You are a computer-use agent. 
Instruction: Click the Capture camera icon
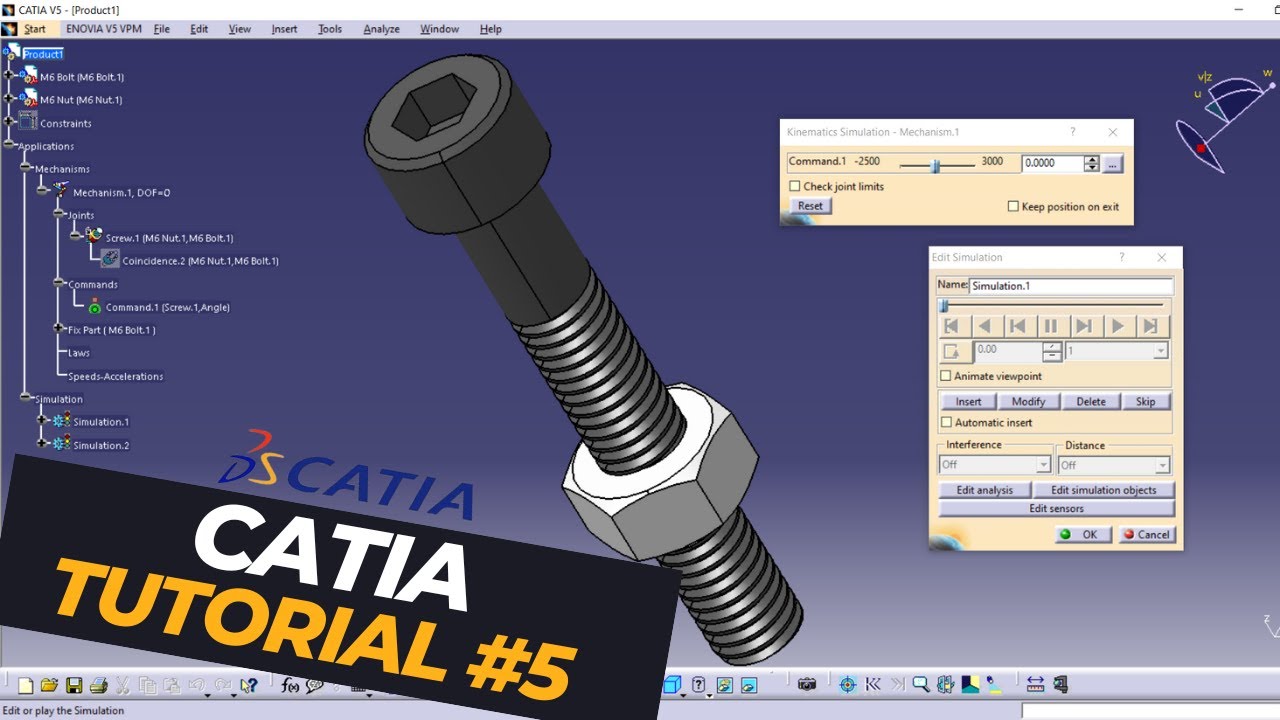(807, 685)
